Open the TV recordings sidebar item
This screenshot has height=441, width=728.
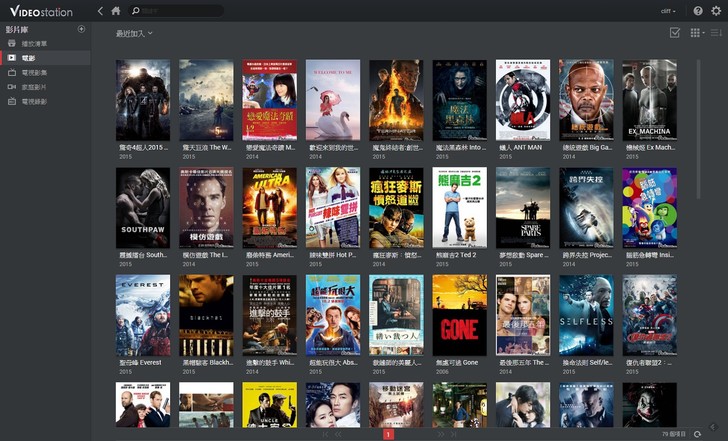[x=46, y=101]
